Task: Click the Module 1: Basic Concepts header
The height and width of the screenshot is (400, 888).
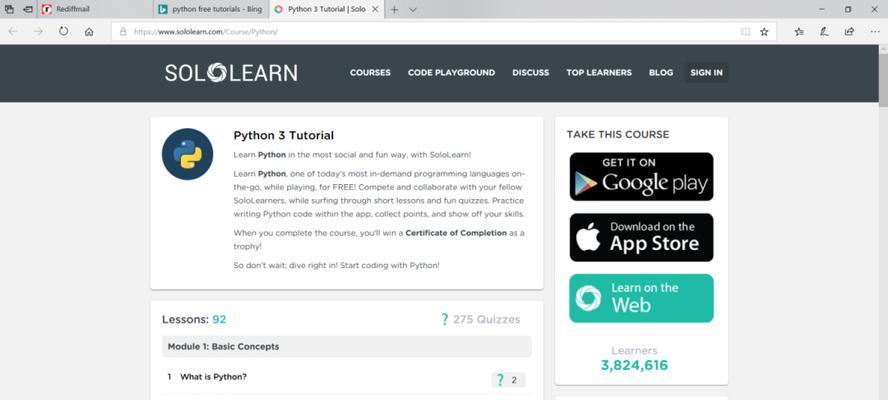Action: tap(347, 346)
